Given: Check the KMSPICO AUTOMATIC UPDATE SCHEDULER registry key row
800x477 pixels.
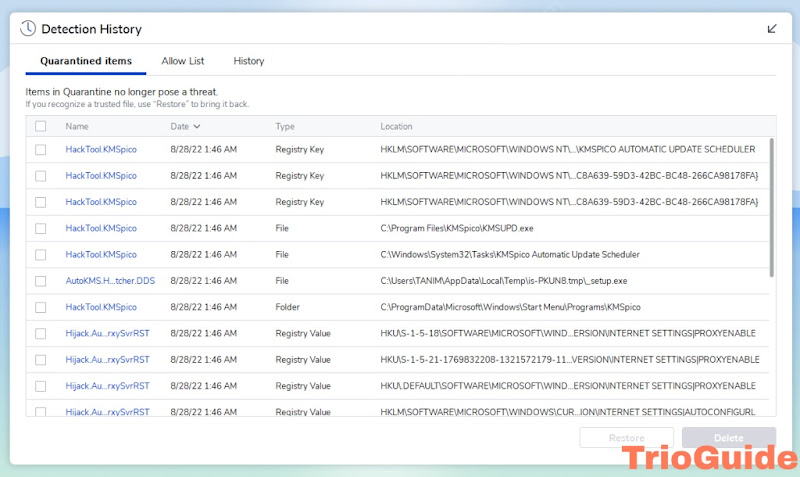Looking at the screenshot, I should [41, 149].
